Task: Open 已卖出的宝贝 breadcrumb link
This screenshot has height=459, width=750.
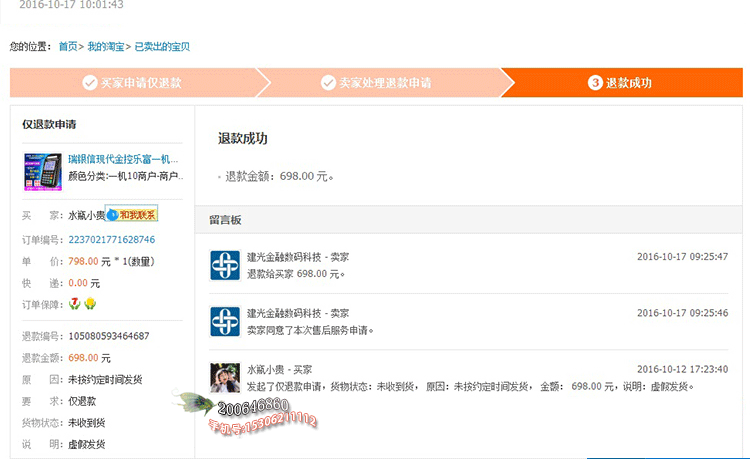Action: 162,47
